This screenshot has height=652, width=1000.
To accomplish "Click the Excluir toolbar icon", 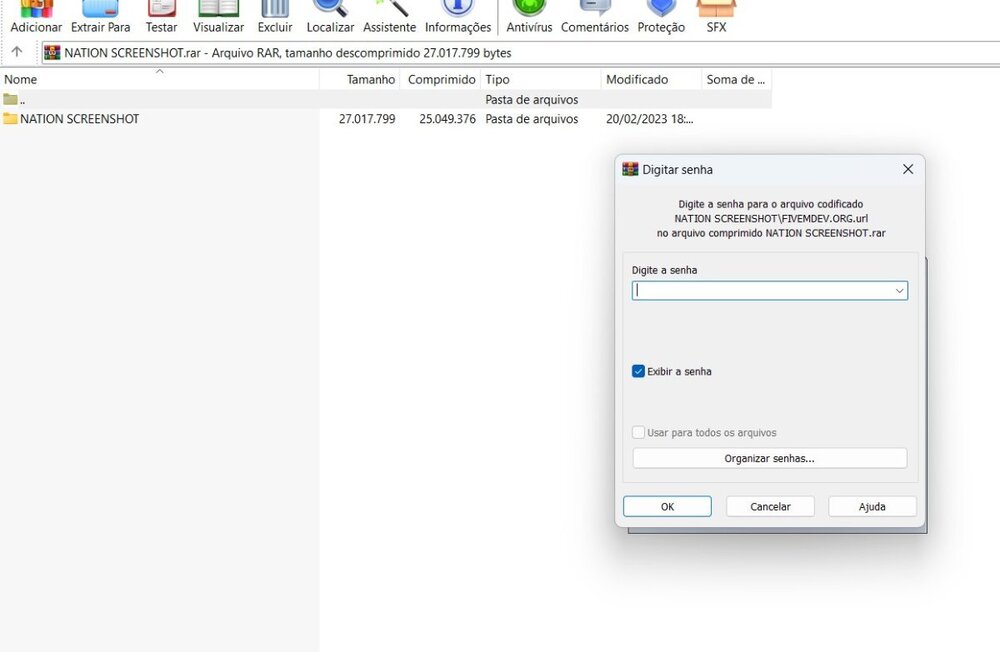I will pyautogui.click(x=275, y=14).
